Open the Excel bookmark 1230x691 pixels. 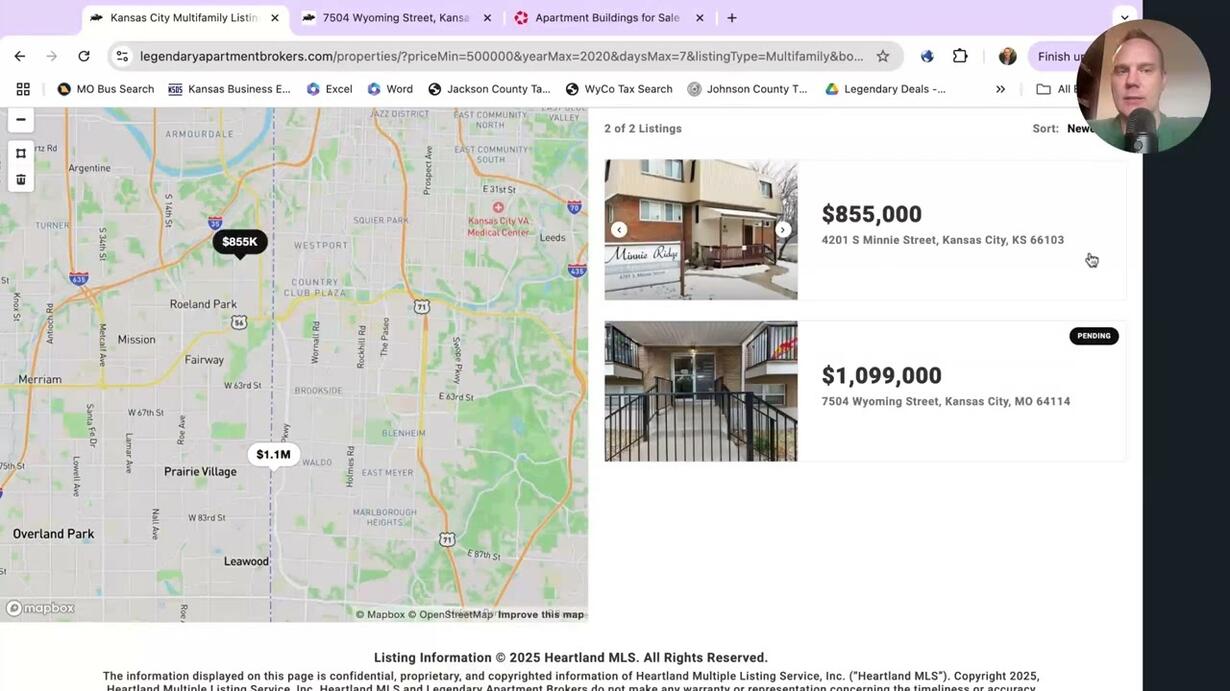[x=329, y=89]
